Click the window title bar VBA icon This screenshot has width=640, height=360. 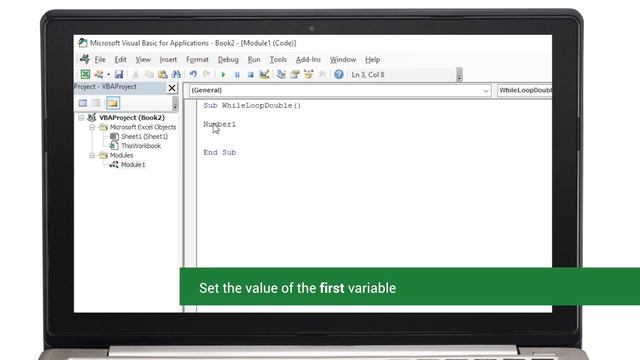[x=83, y=43]
